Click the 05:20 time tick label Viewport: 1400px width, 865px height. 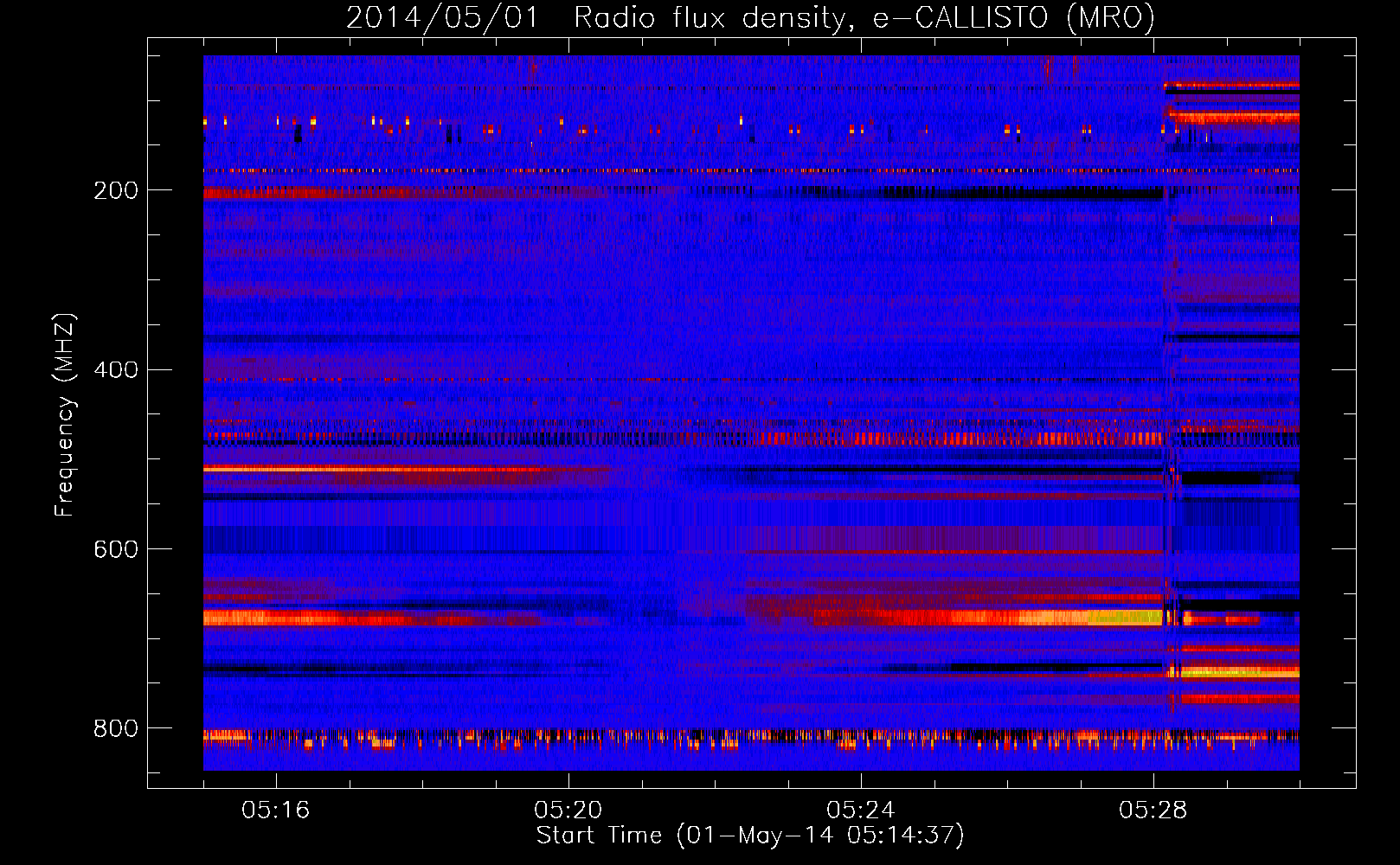(568, 811)
